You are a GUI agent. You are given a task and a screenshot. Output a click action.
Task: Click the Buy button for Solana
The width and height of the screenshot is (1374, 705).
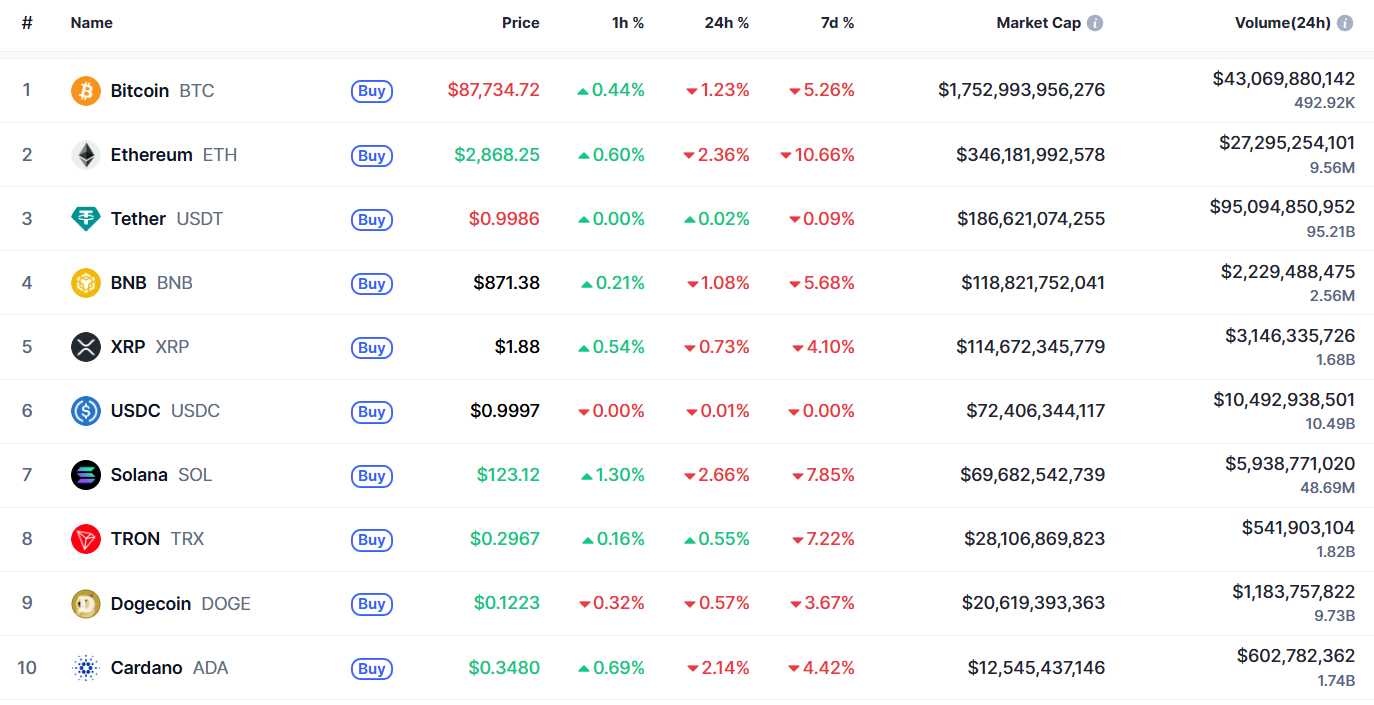pos(372,475)
